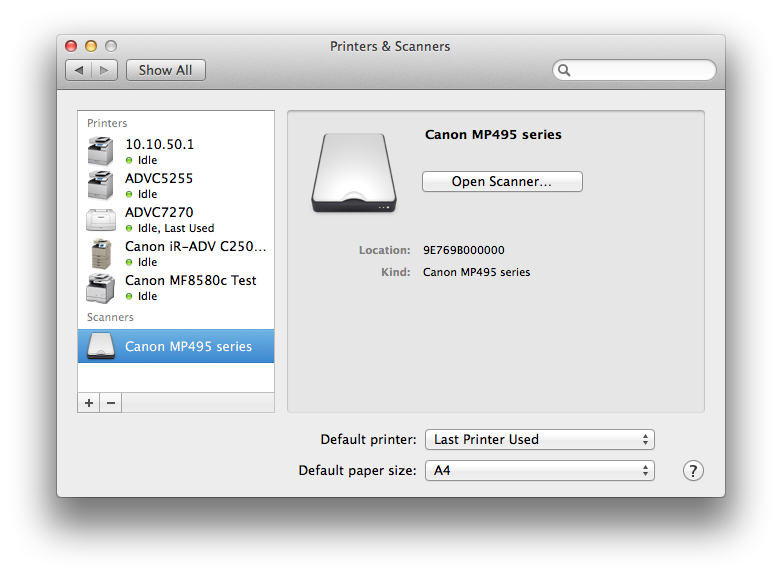Click the Printers section header

107,123
